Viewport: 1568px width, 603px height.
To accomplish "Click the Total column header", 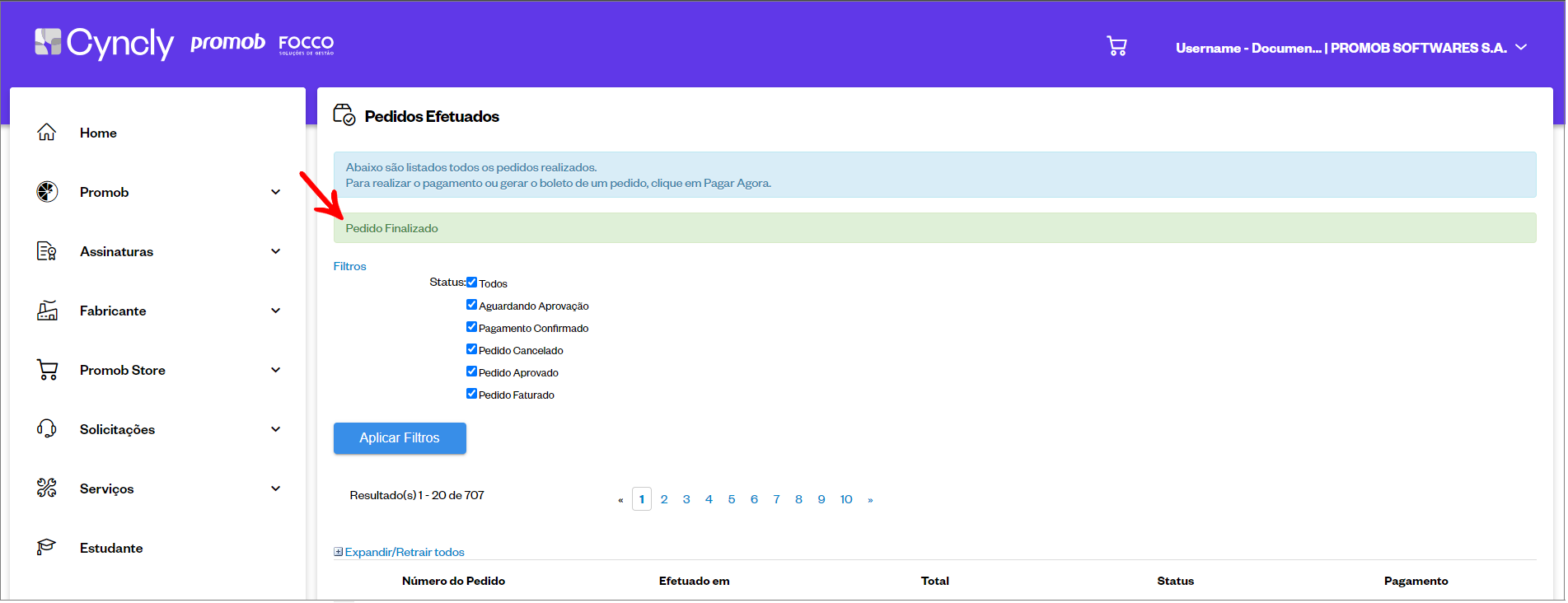I will point(935,581).
